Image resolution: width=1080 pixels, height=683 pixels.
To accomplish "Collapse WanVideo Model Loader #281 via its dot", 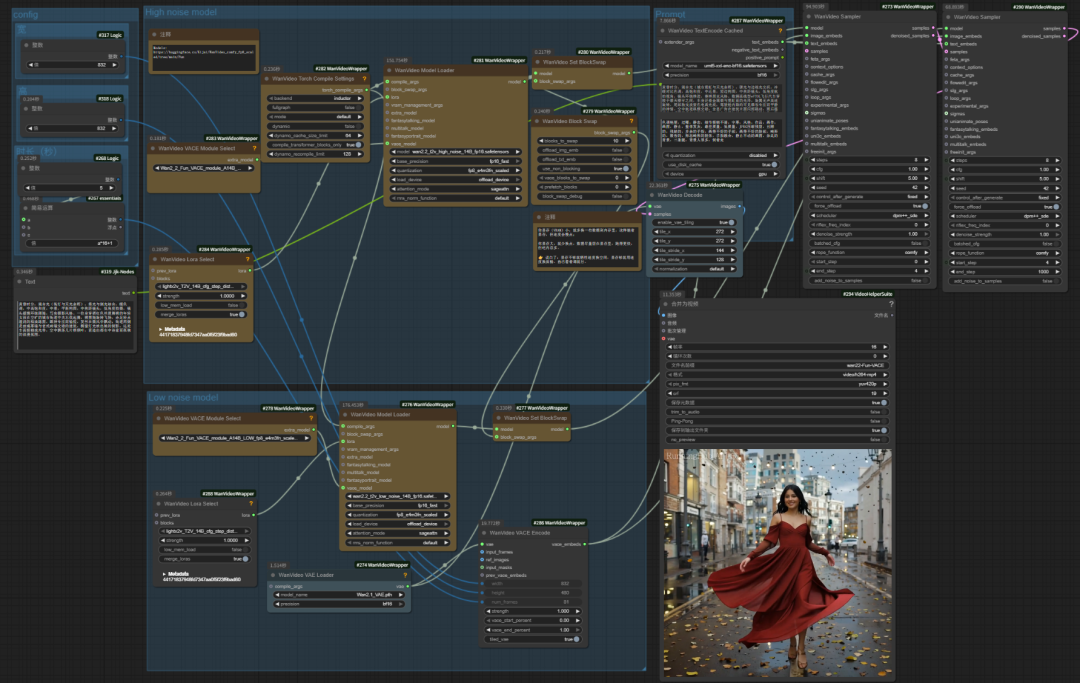I will click(389, 70).
